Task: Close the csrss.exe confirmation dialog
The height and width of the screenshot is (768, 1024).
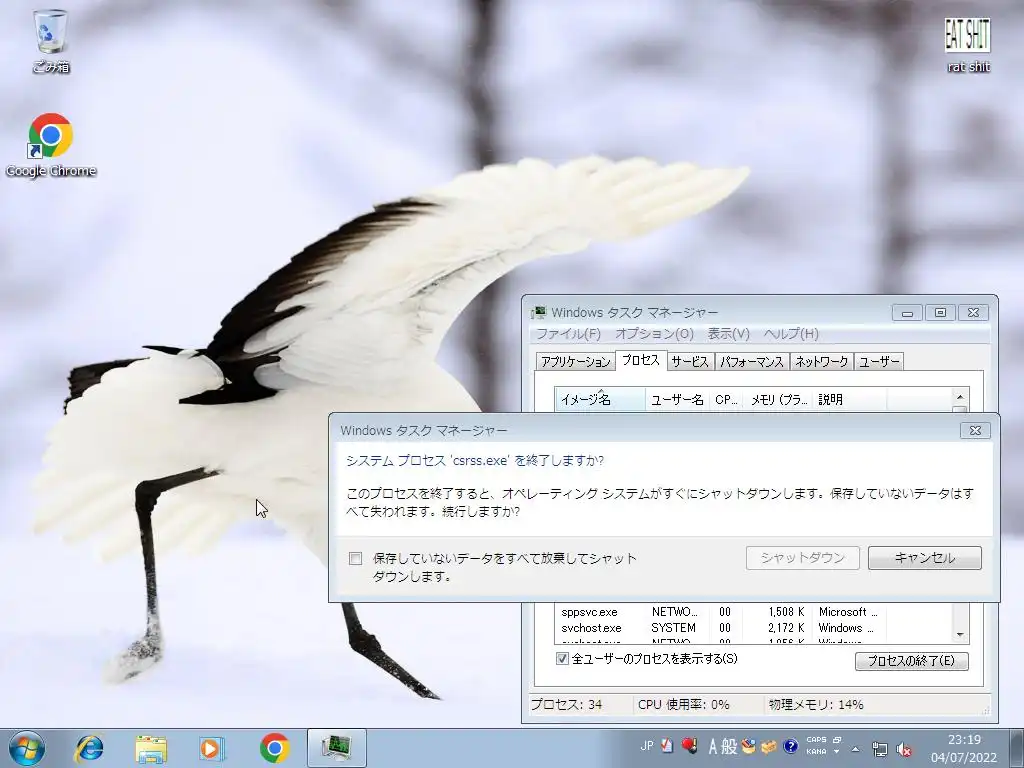Action: click(975, 430)
